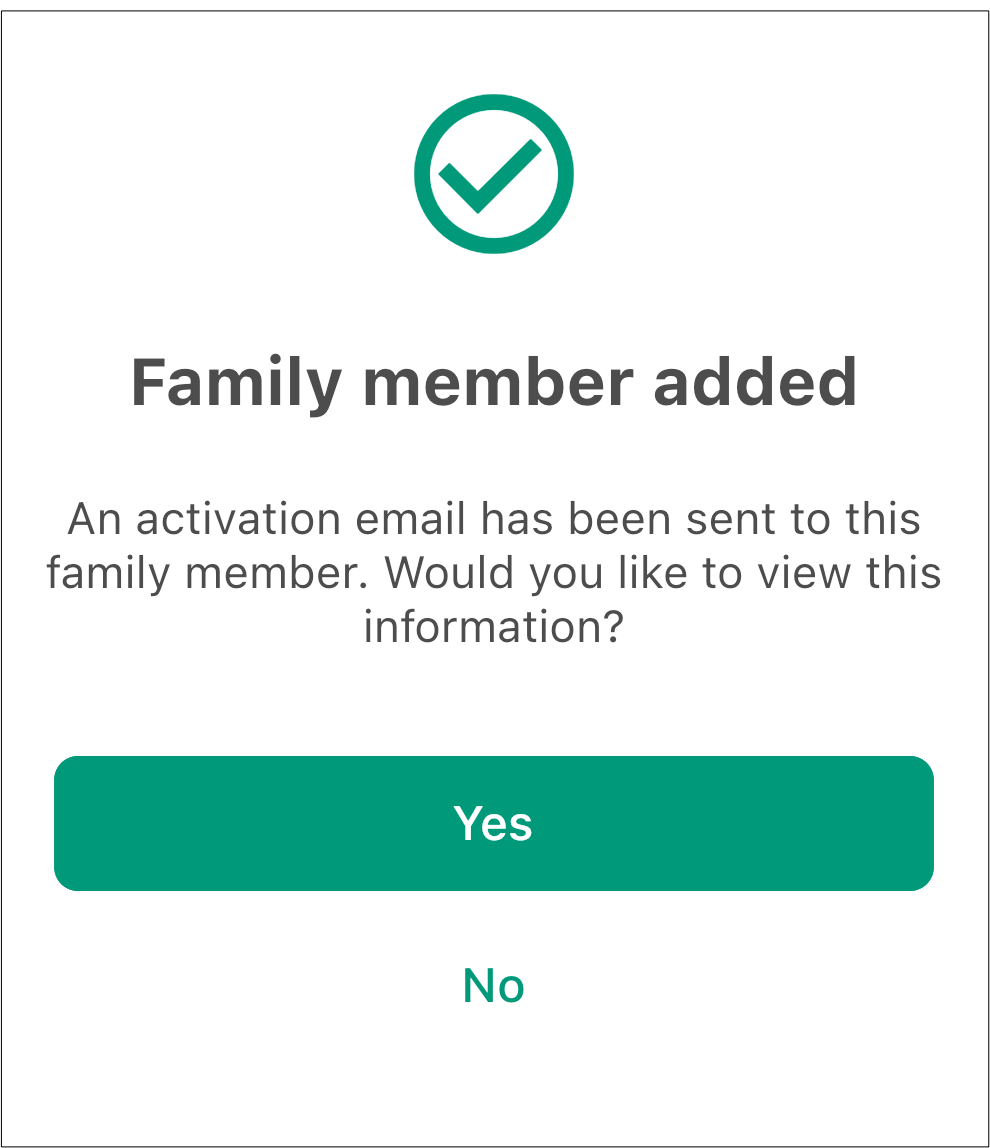
Task: Click the activation email message text
Action: [494, 573]
